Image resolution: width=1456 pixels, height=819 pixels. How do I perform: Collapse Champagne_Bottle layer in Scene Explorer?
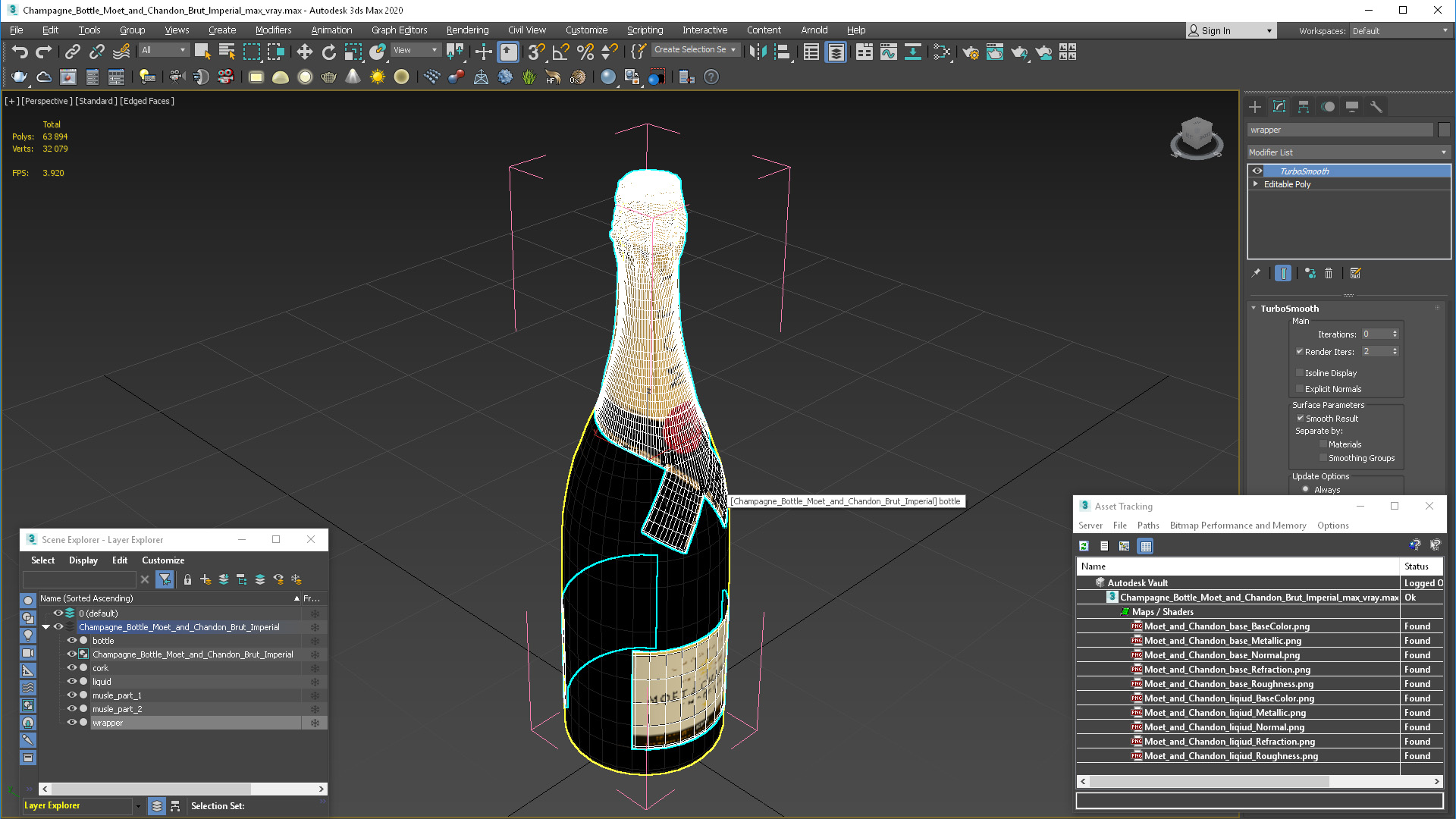[46, 627]
